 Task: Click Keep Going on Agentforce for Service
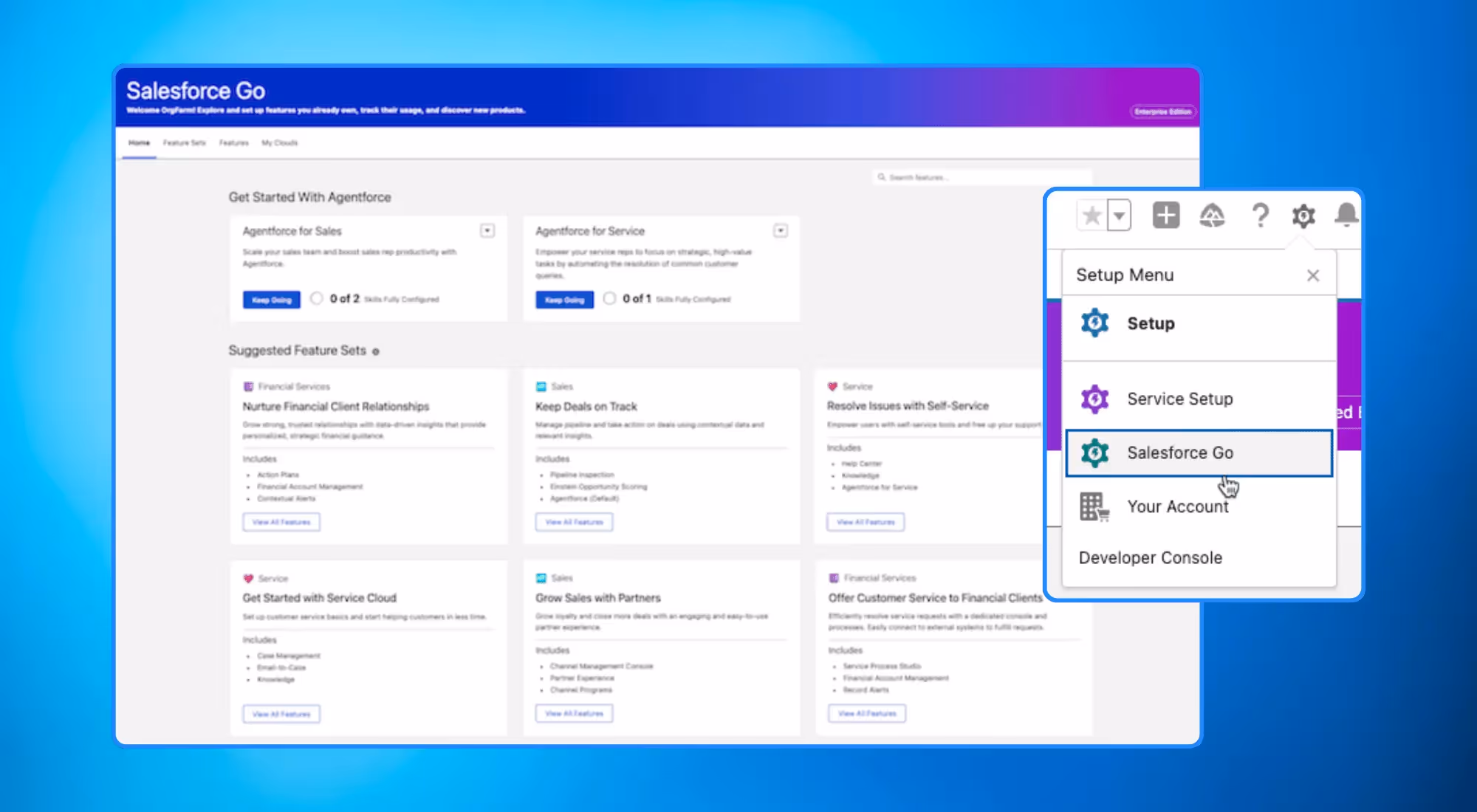pyautogui.click(x=565, y=300)
